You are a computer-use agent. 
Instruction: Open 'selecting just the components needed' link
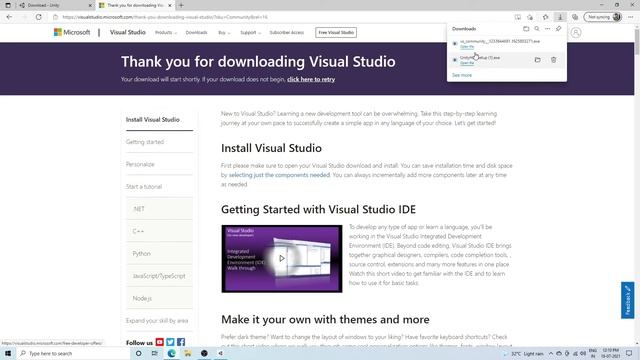click(279, 175)
